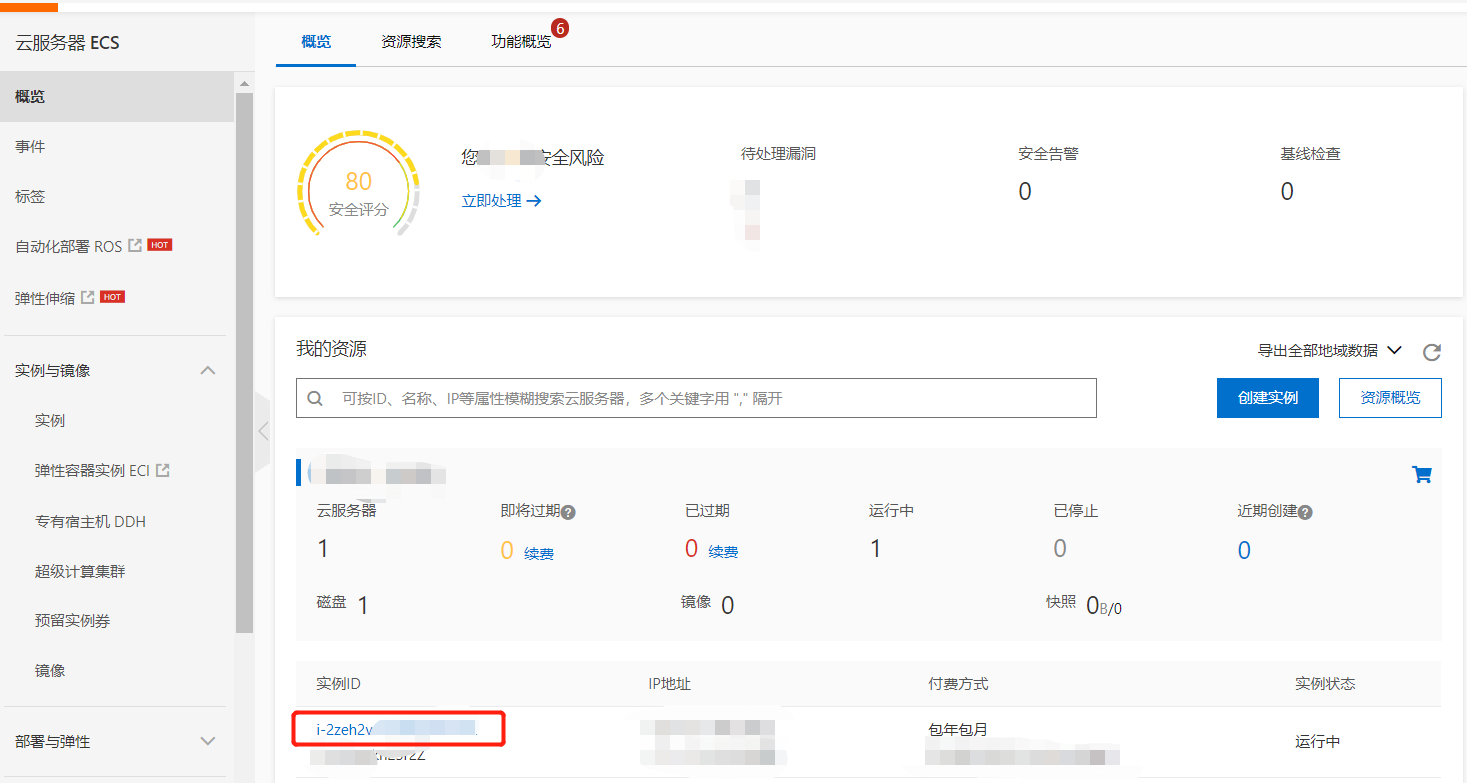This screenshot has height=783, width=1467.
Task: Click the 待处理漏洞 label
Action: pos(778,154)
